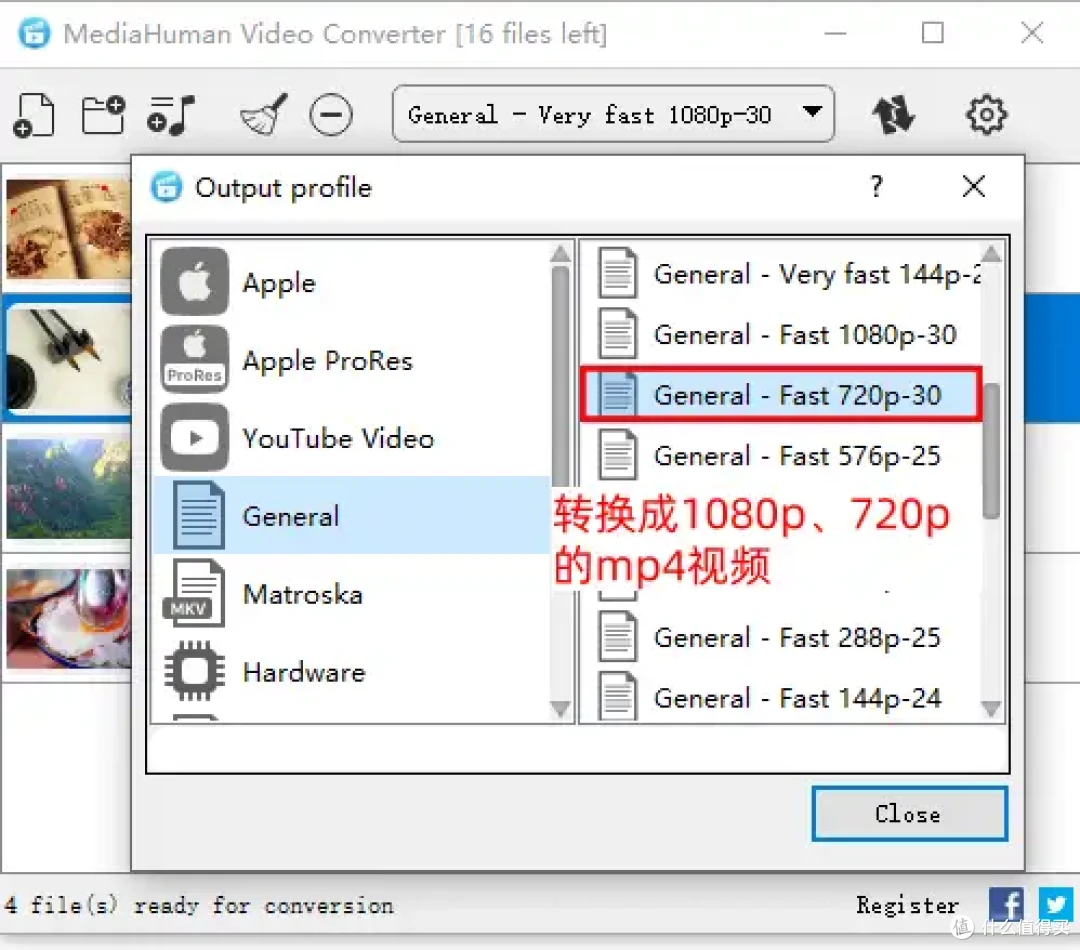The image size is (1080, 950).
Task: Select the YouTube Video category
Action: [351, 438]
